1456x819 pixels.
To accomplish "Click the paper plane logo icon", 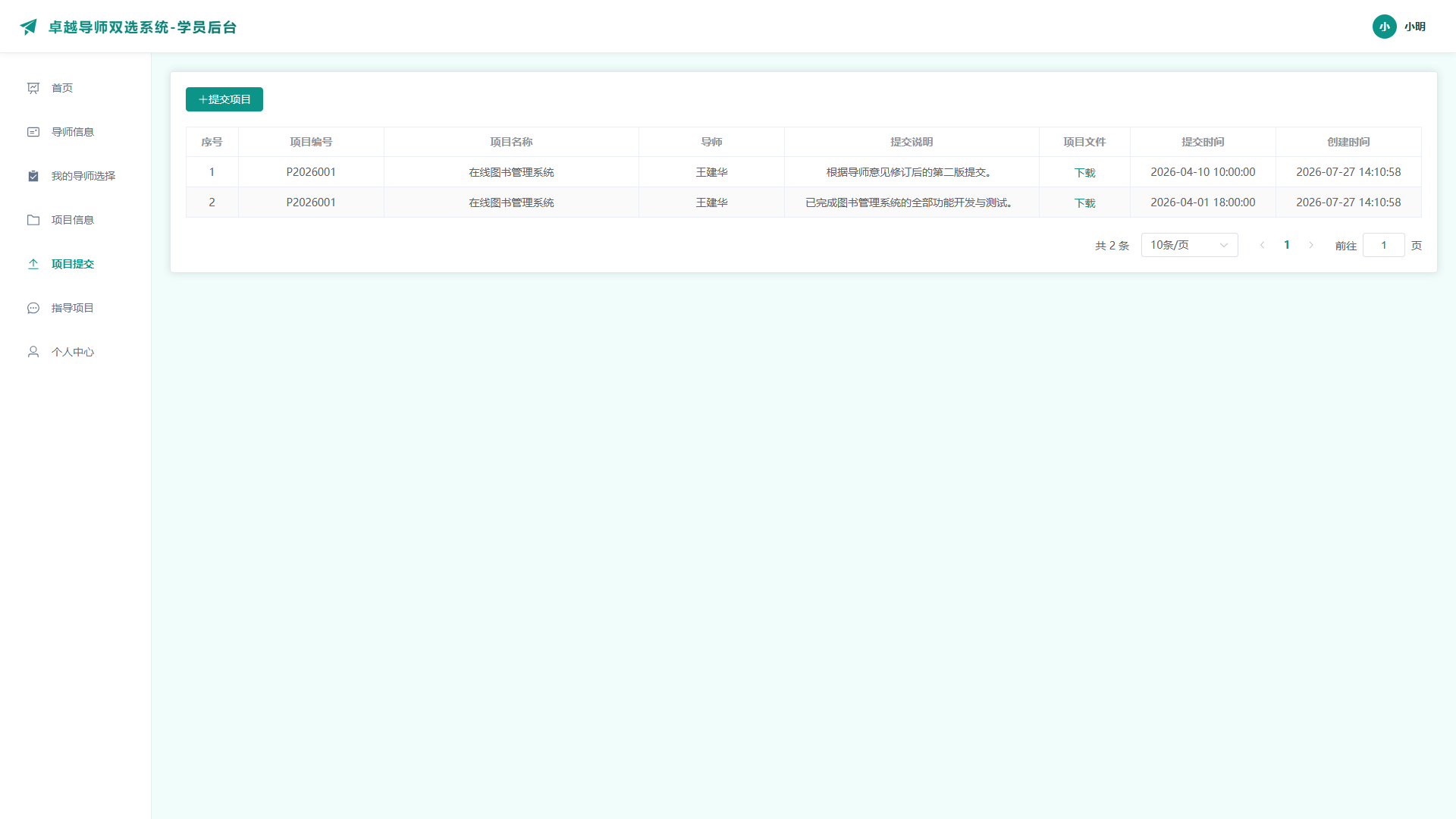I will pyautogui.click(x=29, y=27).
